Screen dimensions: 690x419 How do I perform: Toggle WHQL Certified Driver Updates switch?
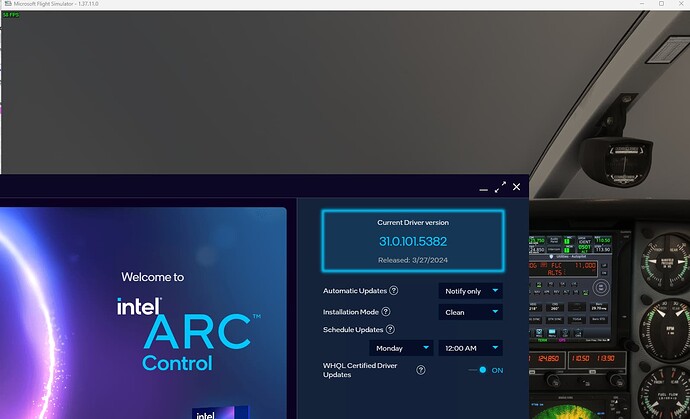[x=478, y=370]
